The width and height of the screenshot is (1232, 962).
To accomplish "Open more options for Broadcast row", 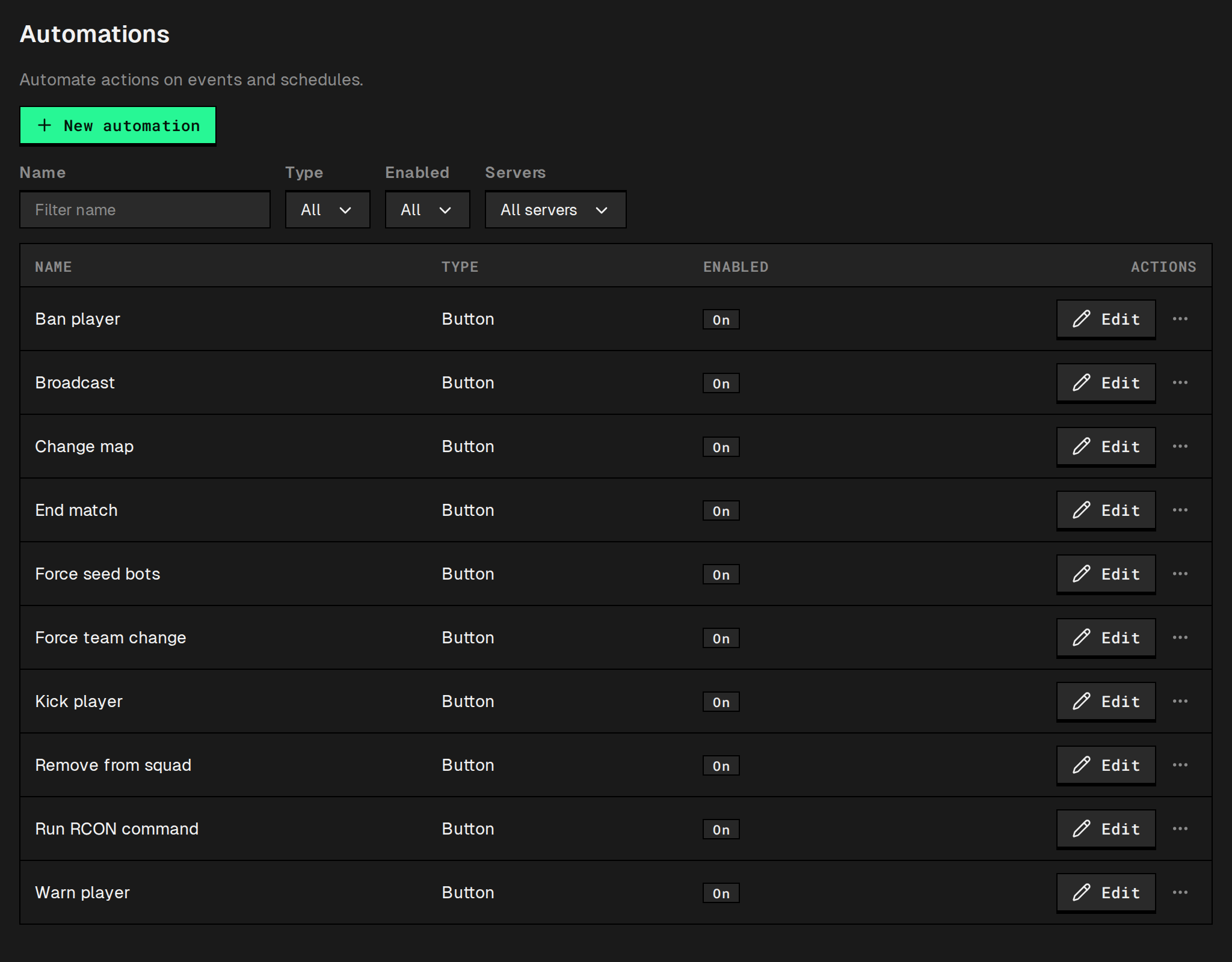I will pos(1180,382).
